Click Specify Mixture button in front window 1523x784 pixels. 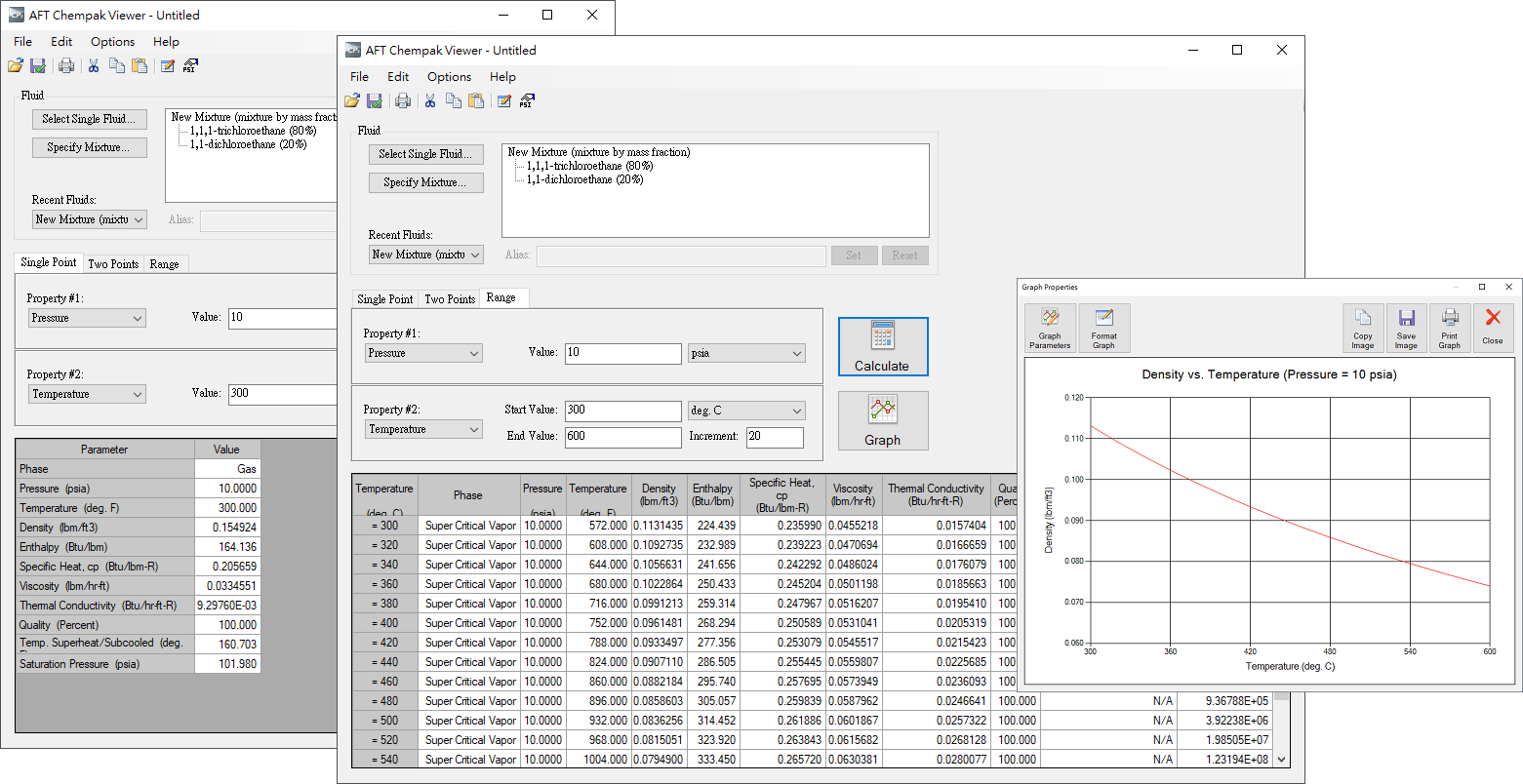426,182
